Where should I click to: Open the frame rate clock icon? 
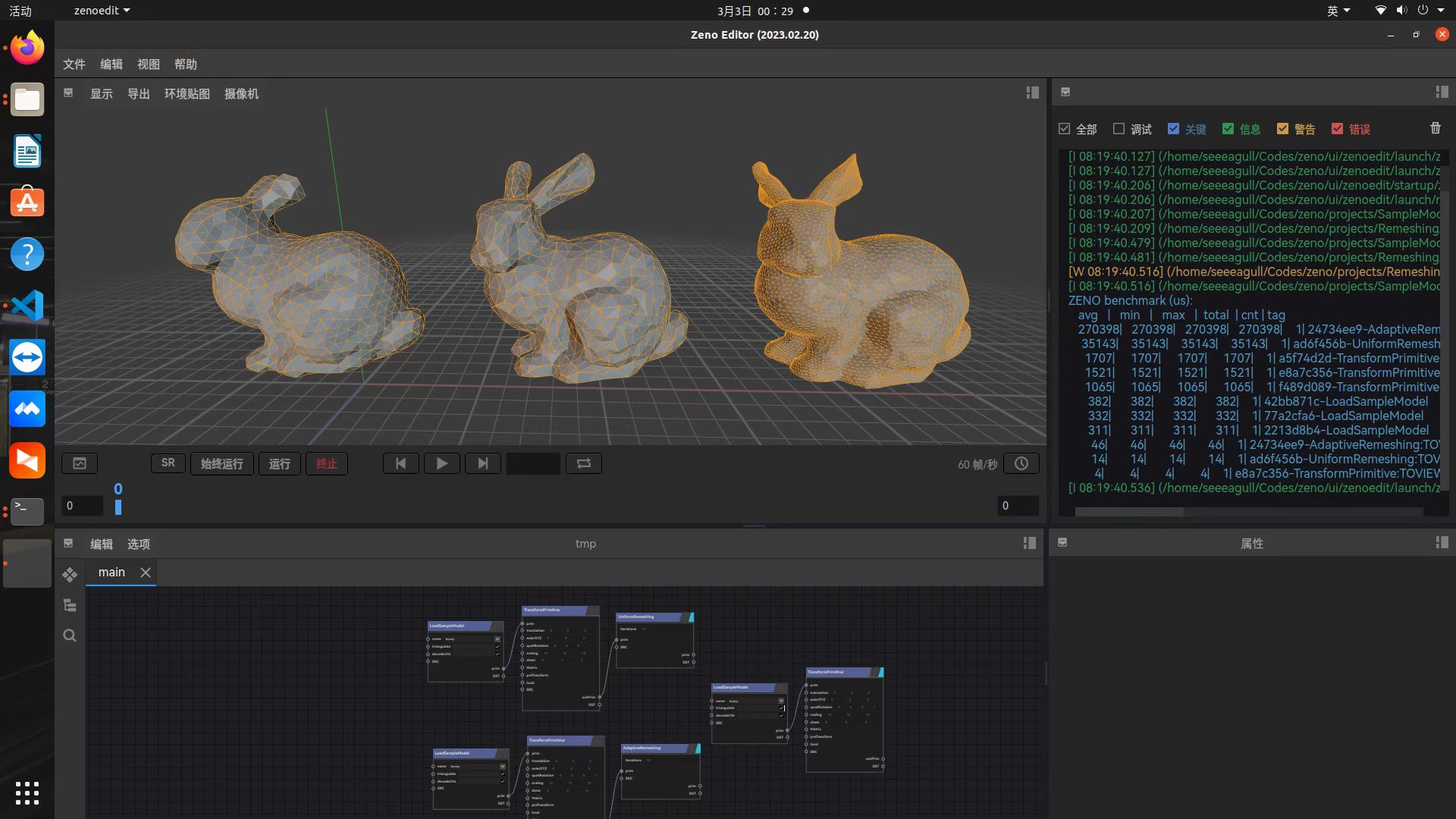pyautogui.click(x=1021, y=463)
